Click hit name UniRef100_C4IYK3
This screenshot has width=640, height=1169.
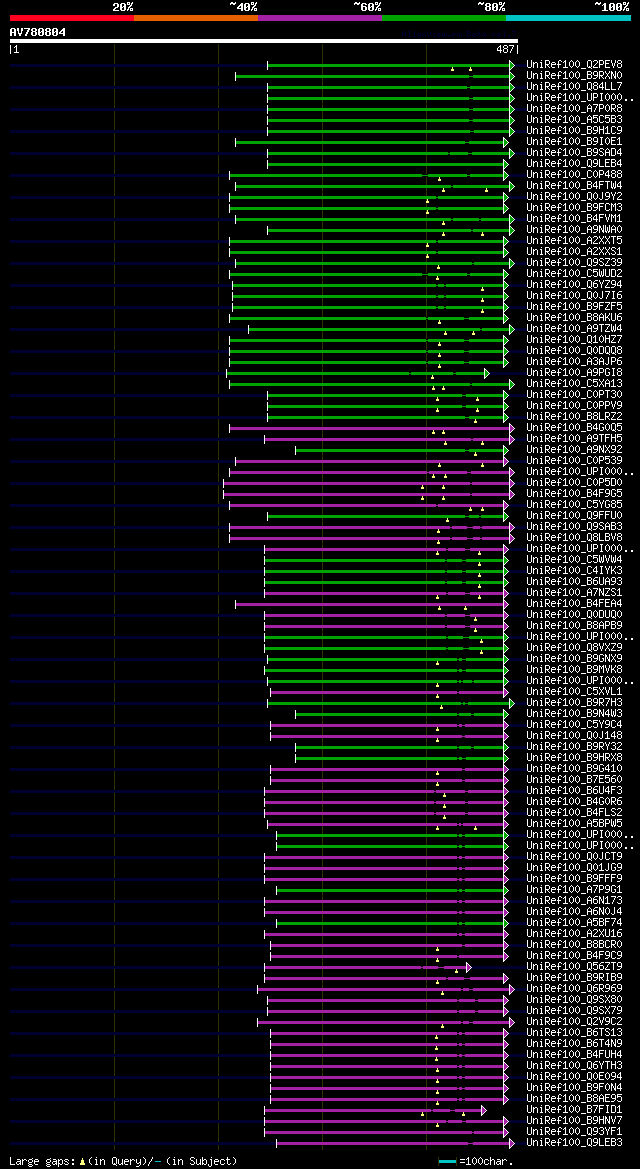point(574,570)
